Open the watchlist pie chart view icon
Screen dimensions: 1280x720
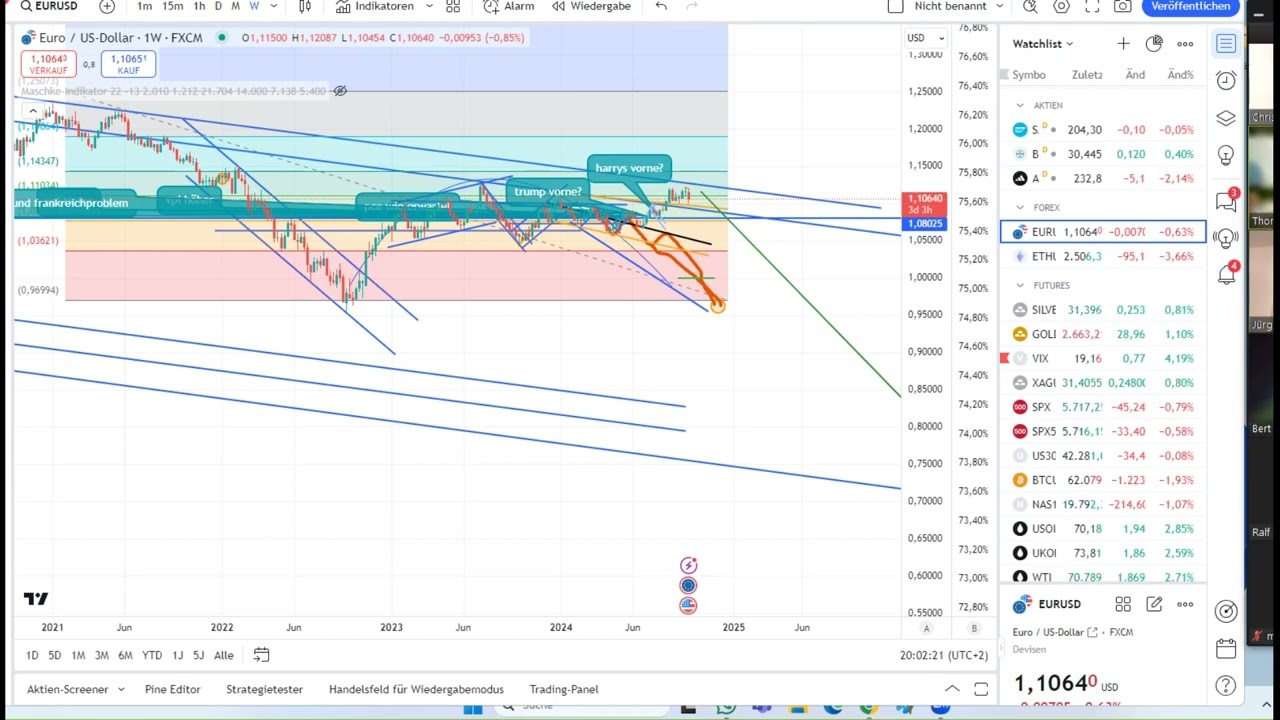1154,44
